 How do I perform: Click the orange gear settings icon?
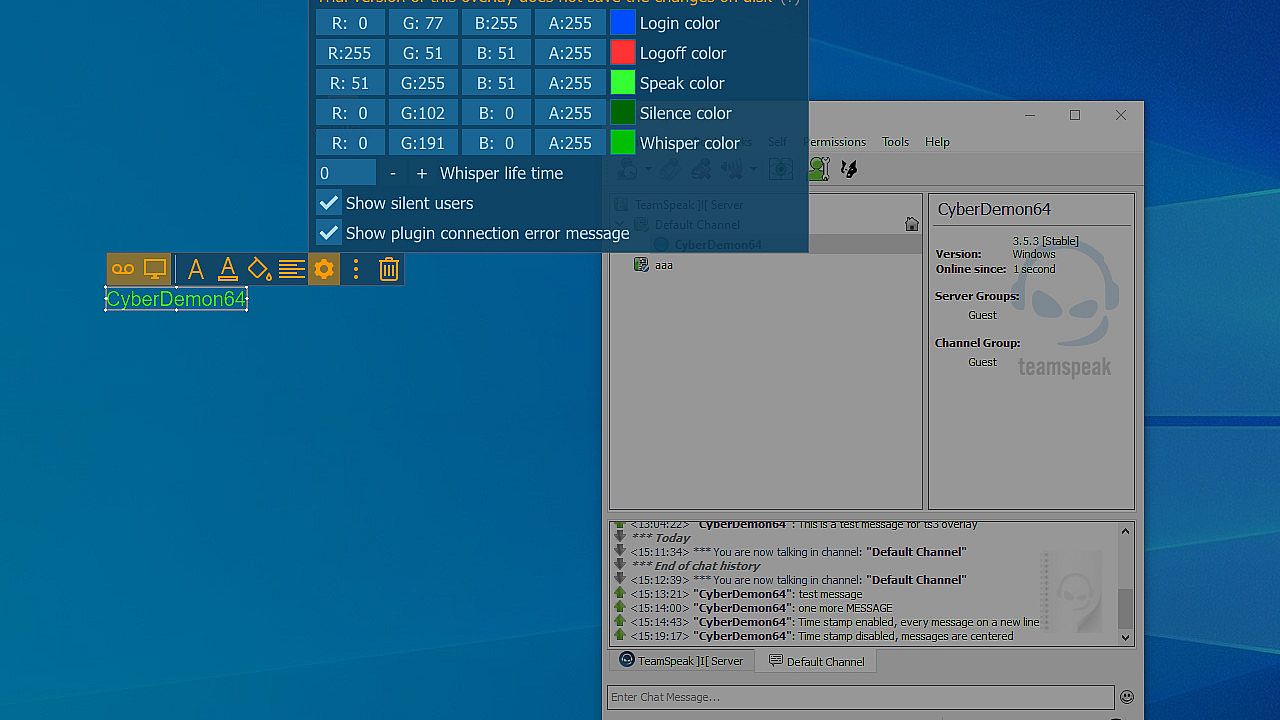324,269
